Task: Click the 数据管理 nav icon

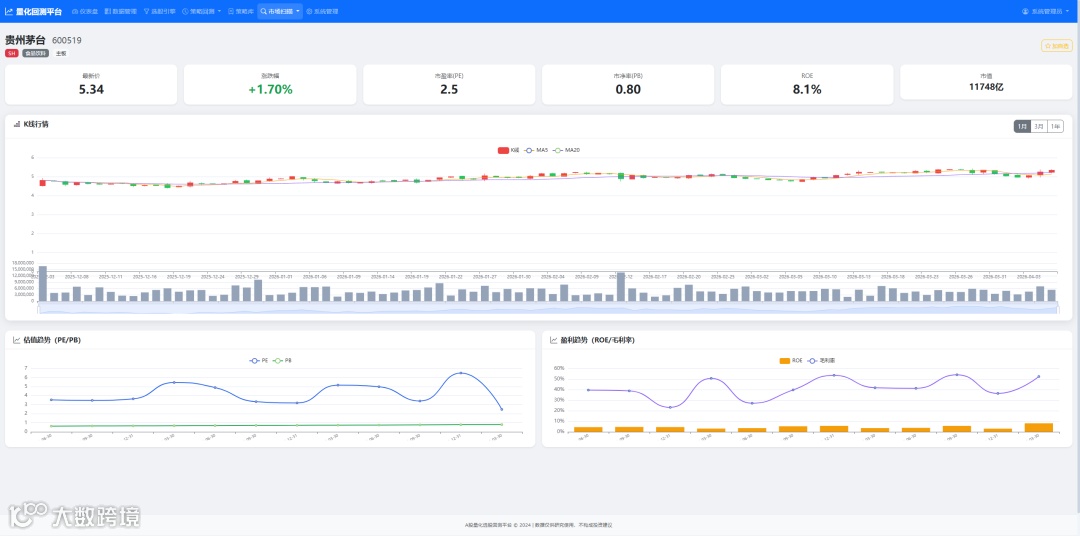Action: click(107, 12)
